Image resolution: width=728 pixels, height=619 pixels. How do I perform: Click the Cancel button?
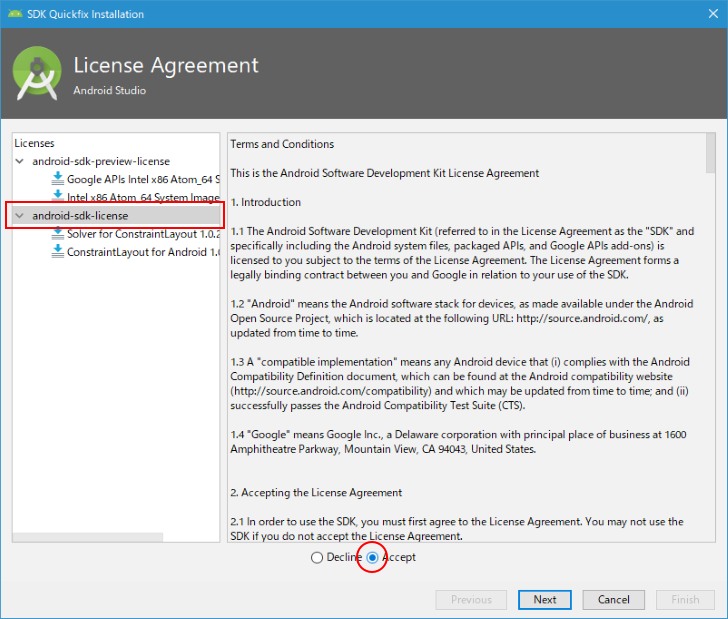613,599
